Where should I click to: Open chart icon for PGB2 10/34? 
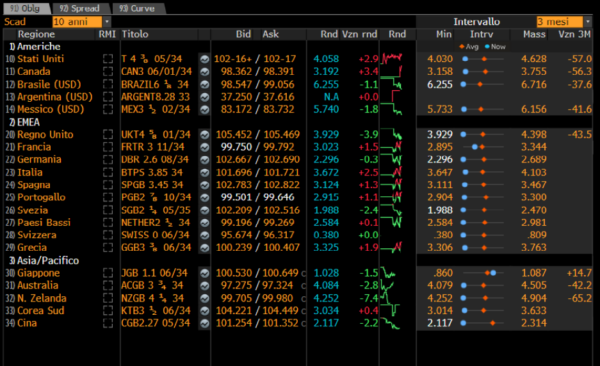click(x=205, y=198)
